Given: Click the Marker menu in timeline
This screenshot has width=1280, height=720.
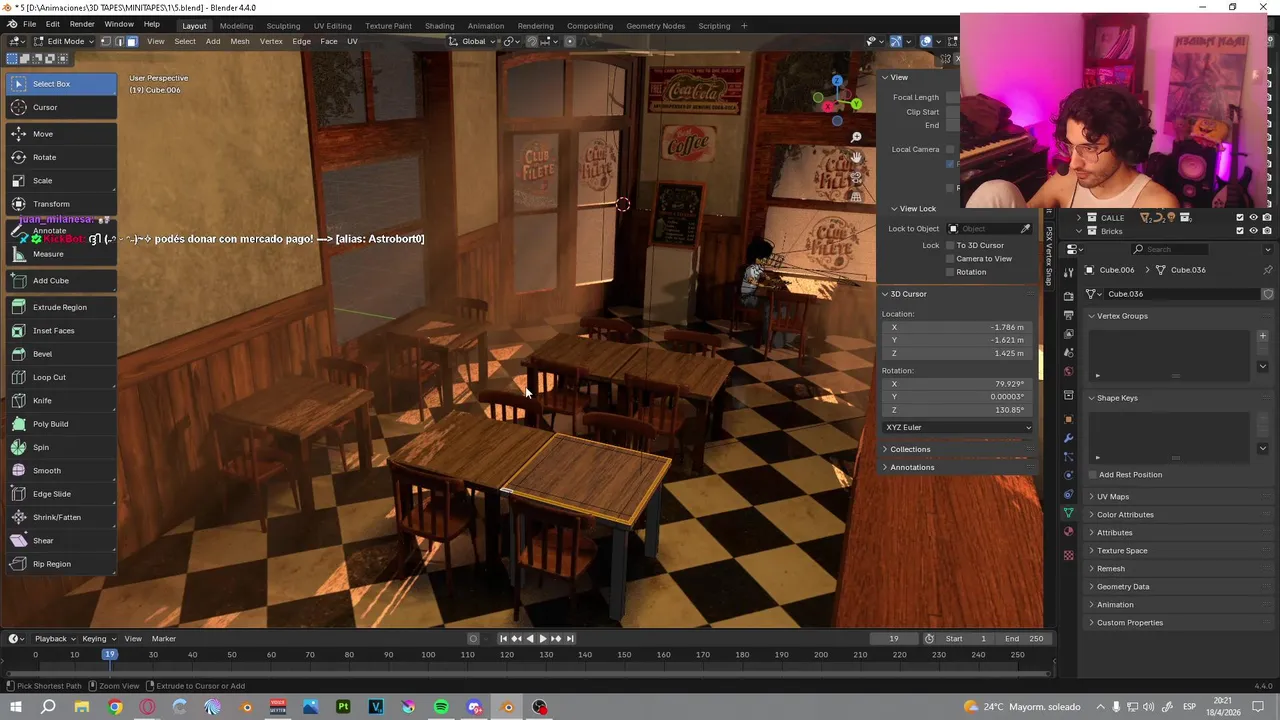Looking at the screenshot, I should pos(164,639).
